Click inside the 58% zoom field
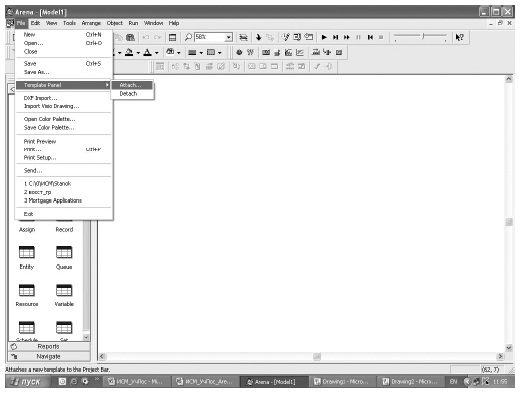521x398 pixels. click(210, 37)
